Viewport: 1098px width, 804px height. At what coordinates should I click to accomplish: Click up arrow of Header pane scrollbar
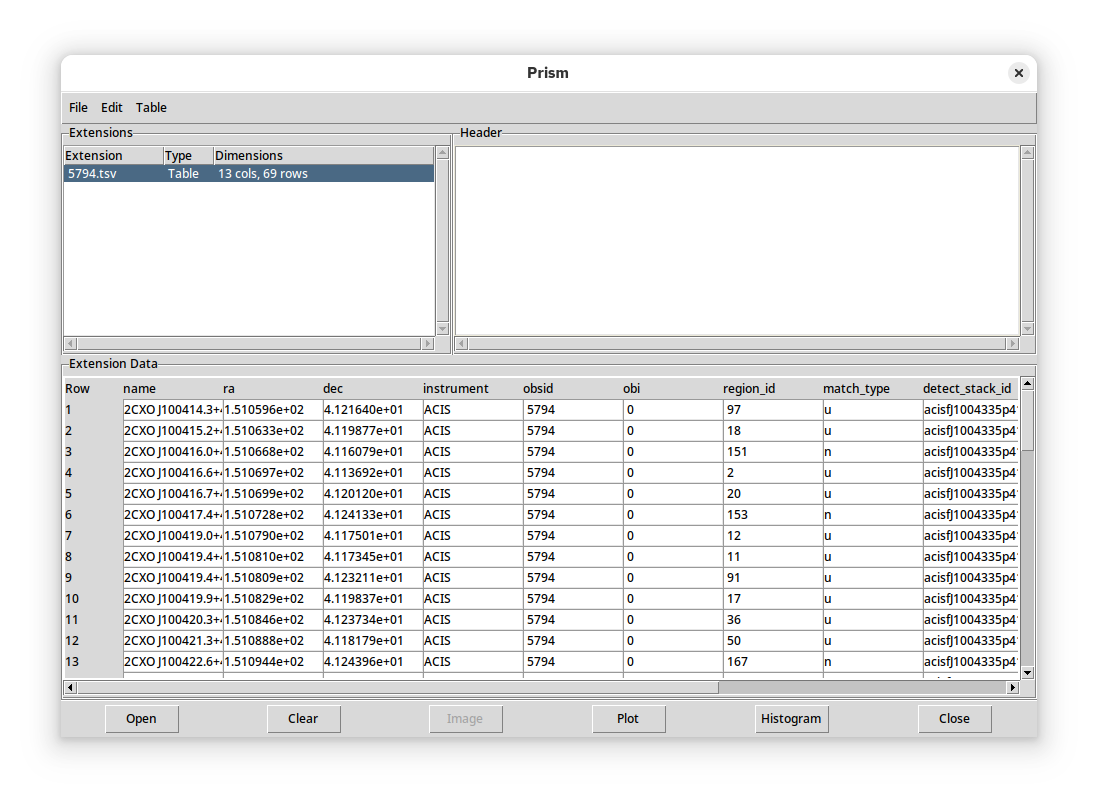point(1027,153)
